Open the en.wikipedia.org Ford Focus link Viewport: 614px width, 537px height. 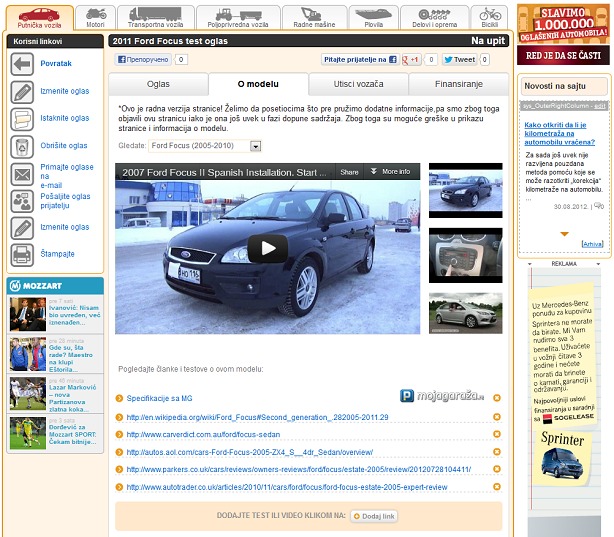(x=257, y=418)
